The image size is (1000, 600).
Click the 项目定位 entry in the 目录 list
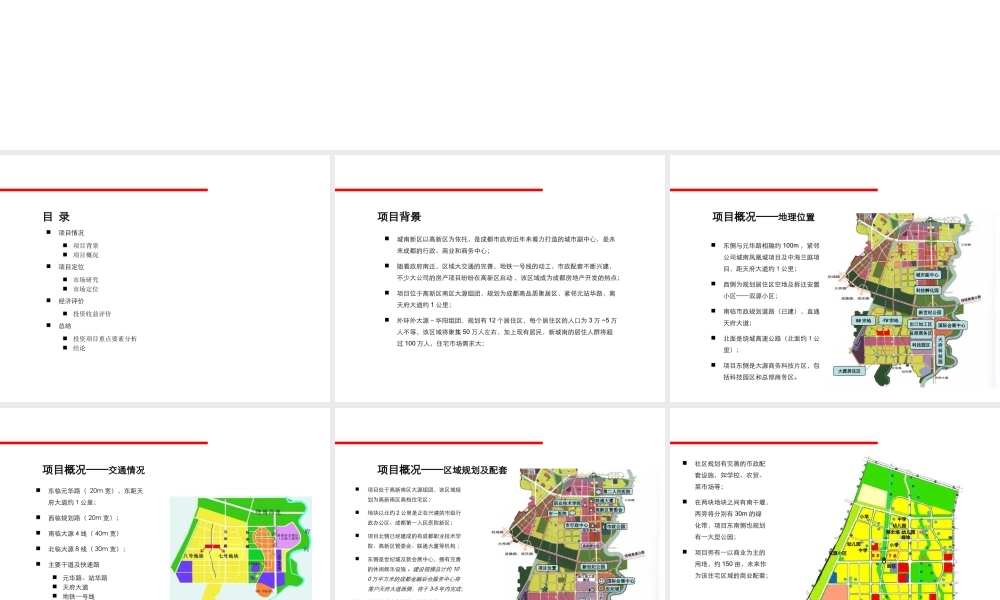71,267
